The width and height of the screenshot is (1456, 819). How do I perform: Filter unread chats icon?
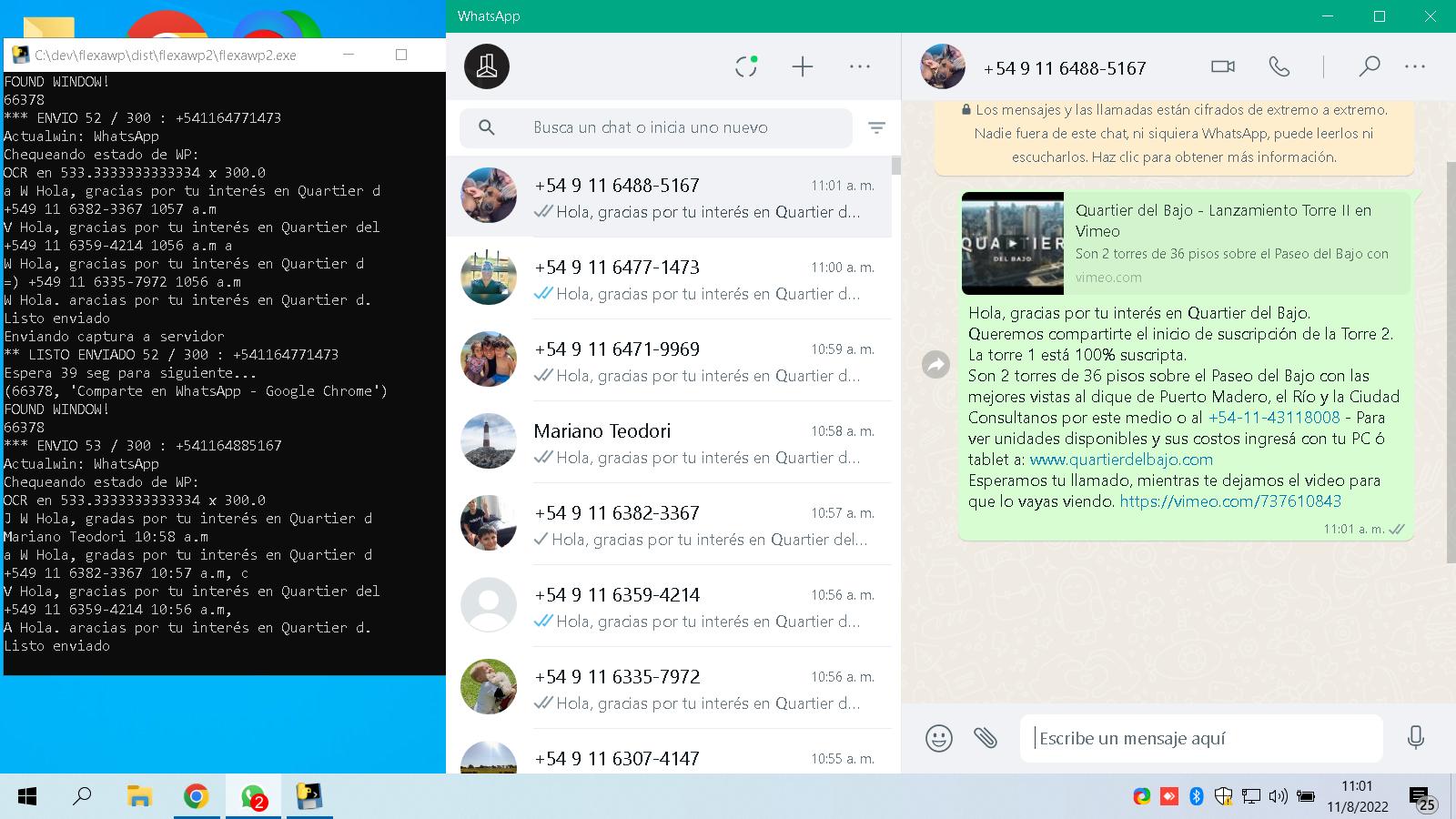(876, 127)
